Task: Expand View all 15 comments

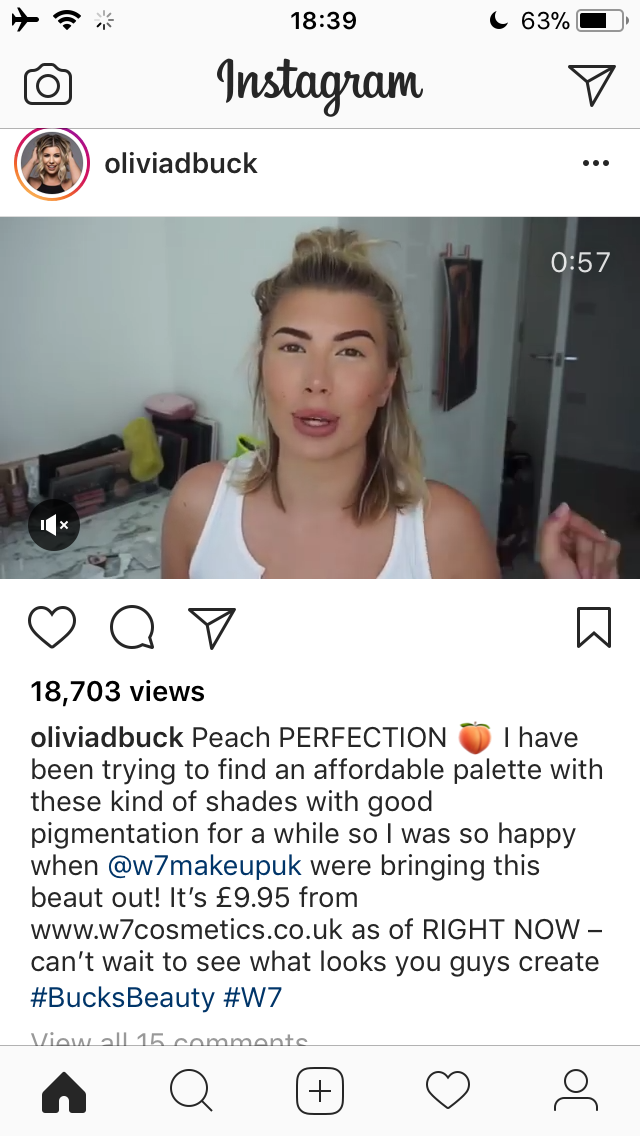Action: [x=169, y=1040]
